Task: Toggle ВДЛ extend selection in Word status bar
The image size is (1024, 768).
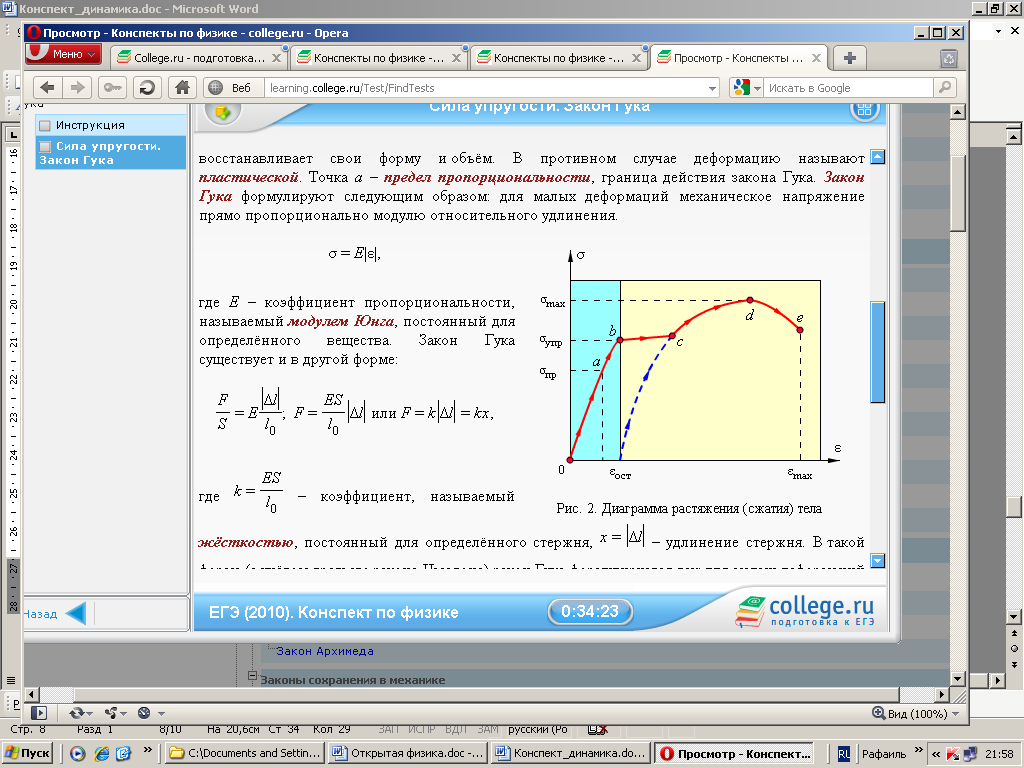Action: tap(456, 729)
